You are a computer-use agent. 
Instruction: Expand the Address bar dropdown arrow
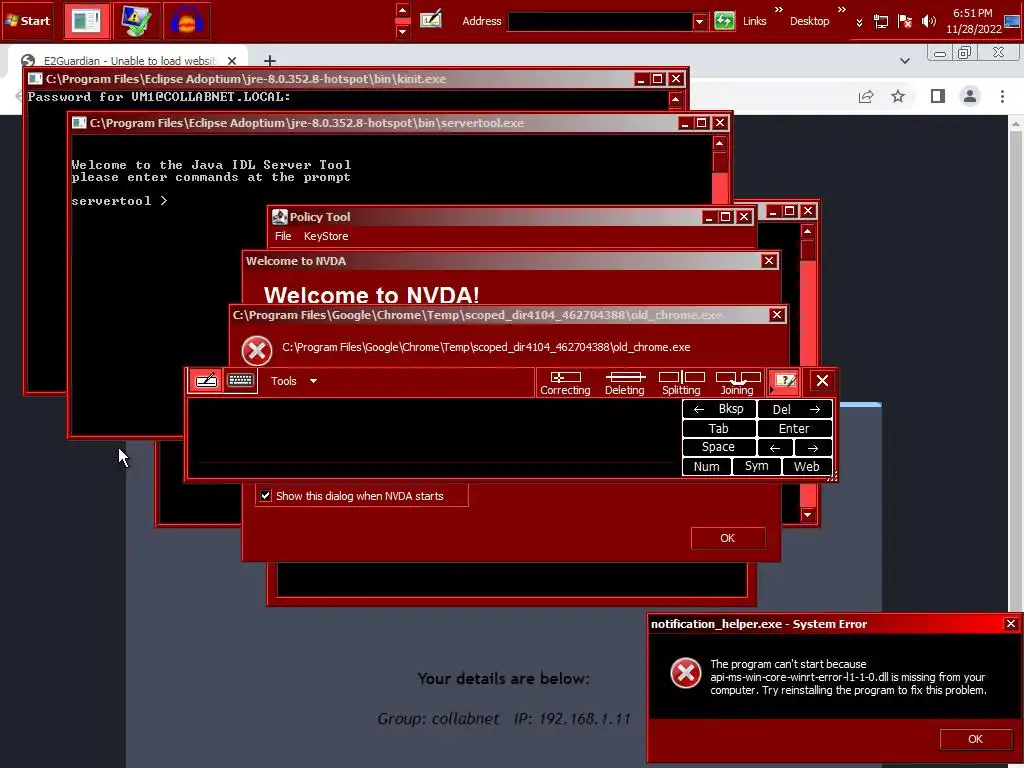(x=699, y=21)
